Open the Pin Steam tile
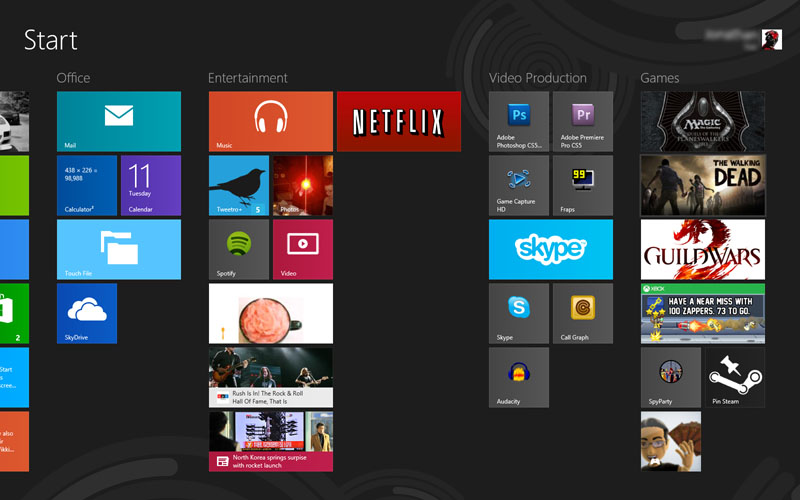Image resolution: width=800 pixels, height=500 pixels. 735,377
